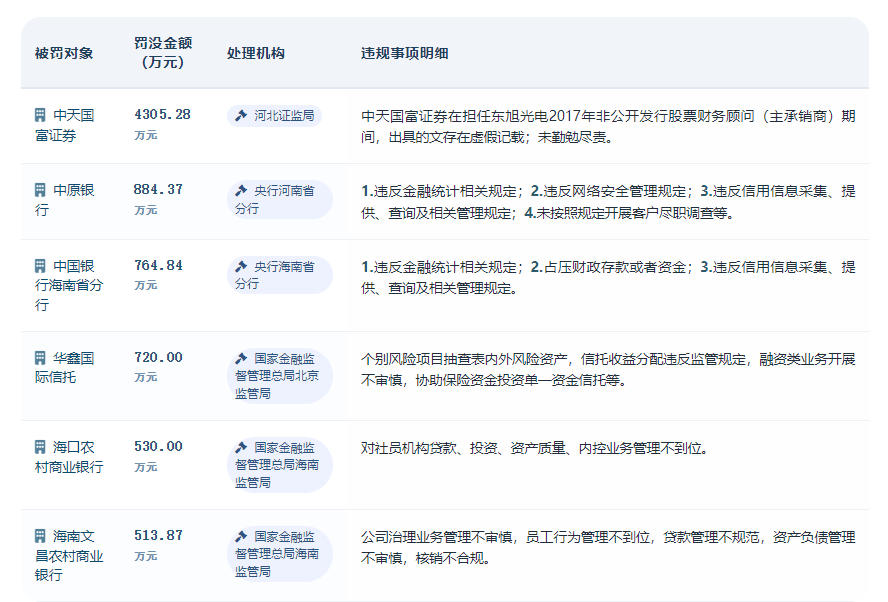
Task: Click building icon beside 中天国富证券
Action: 40,115
